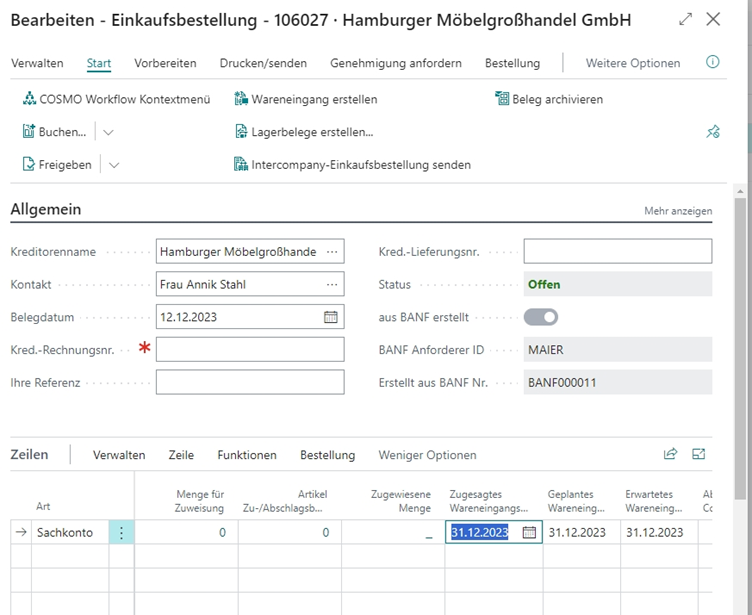Toggle the aus BANF erstellt switch
This screenshot has height=615, width=752.
tap(541, 317)
